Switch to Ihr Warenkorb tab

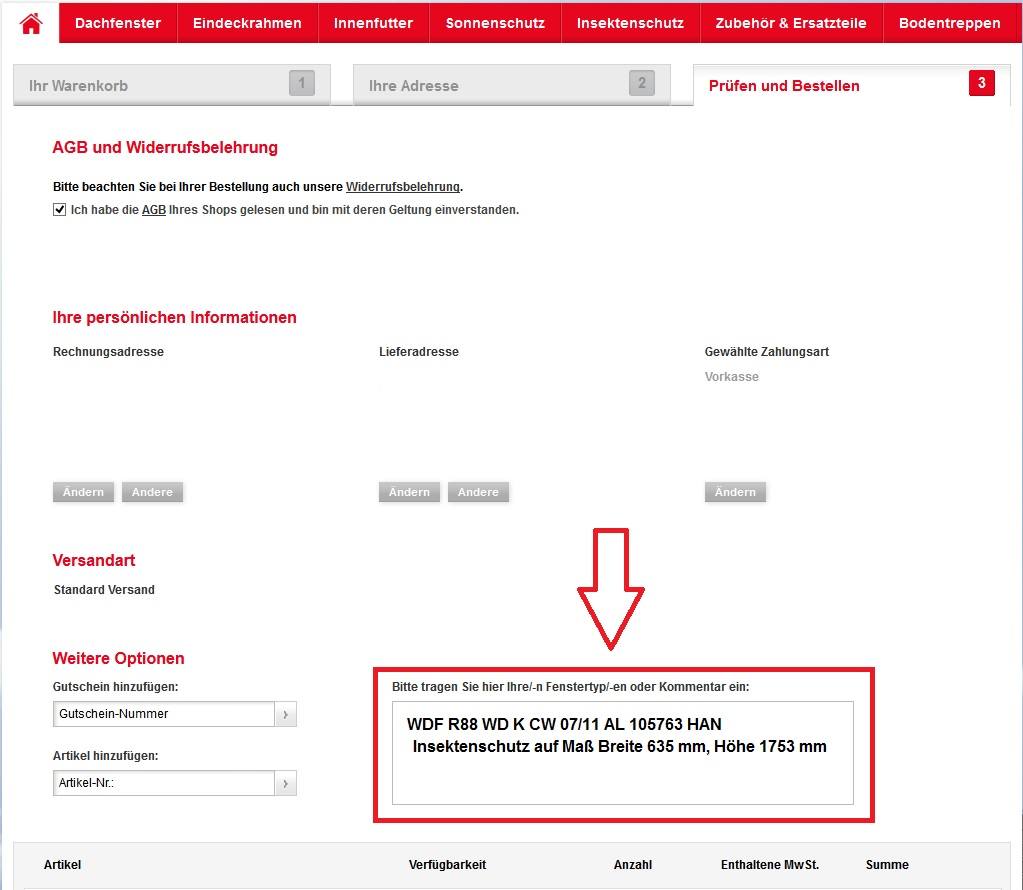pos(170,86)
